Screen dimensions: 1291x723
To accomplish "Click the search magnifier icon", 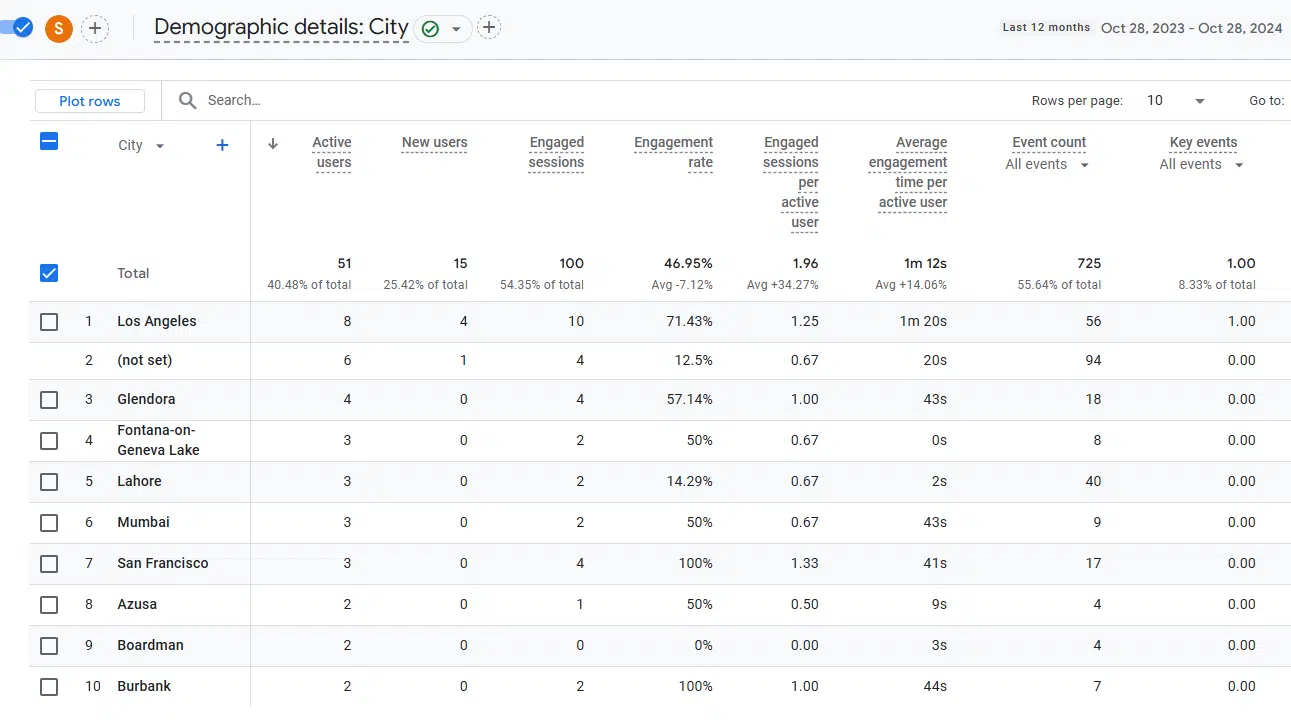I will tap(187, 100).
